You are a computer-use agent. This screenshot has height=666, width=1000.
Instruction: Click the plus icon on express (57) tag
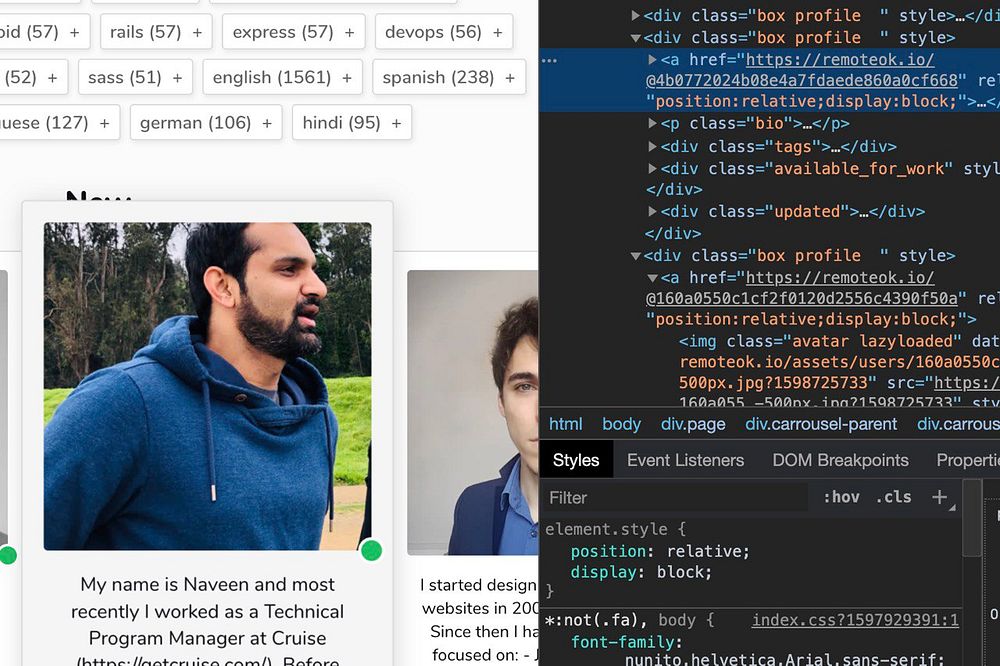tap(349, 33)
